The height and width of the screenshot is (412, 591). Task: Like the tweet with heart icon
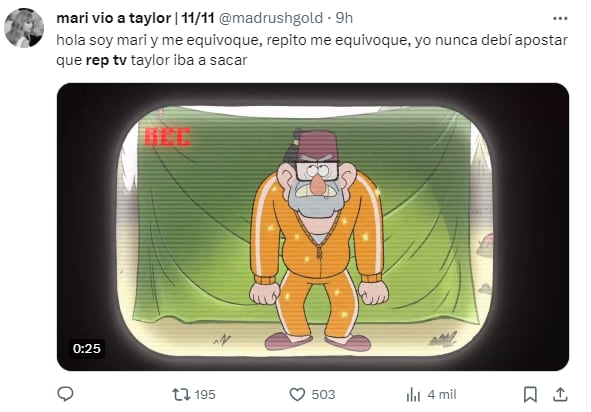coord(297,395)
